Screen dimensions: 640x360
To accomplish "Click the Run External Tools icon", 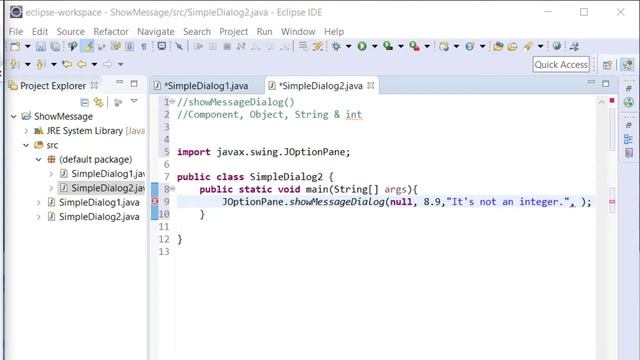I will 415,46.
